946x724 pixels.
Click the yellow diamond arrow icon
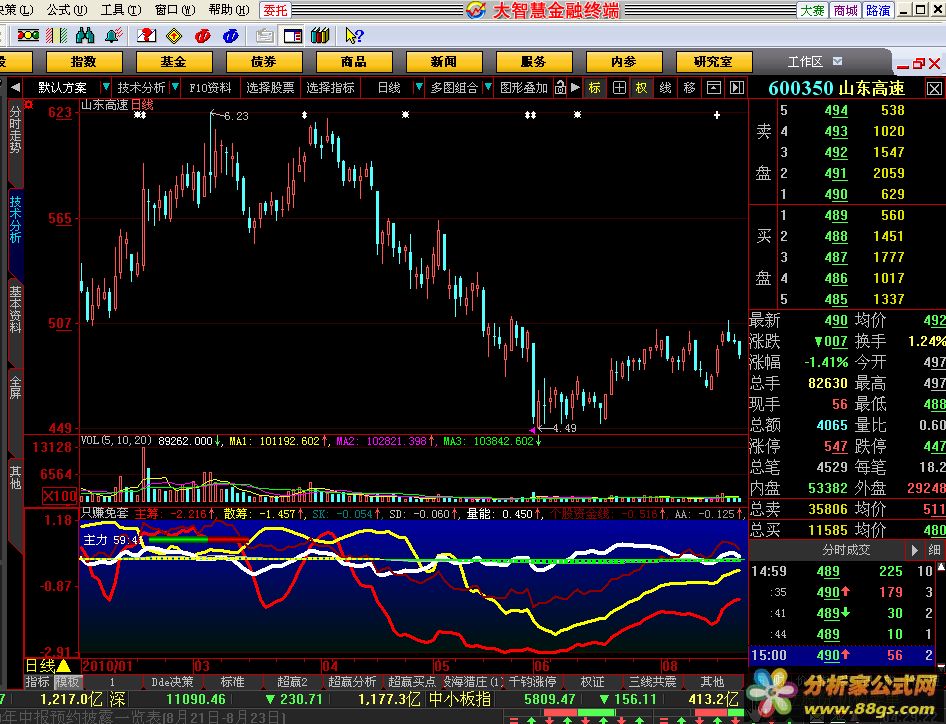174,36
